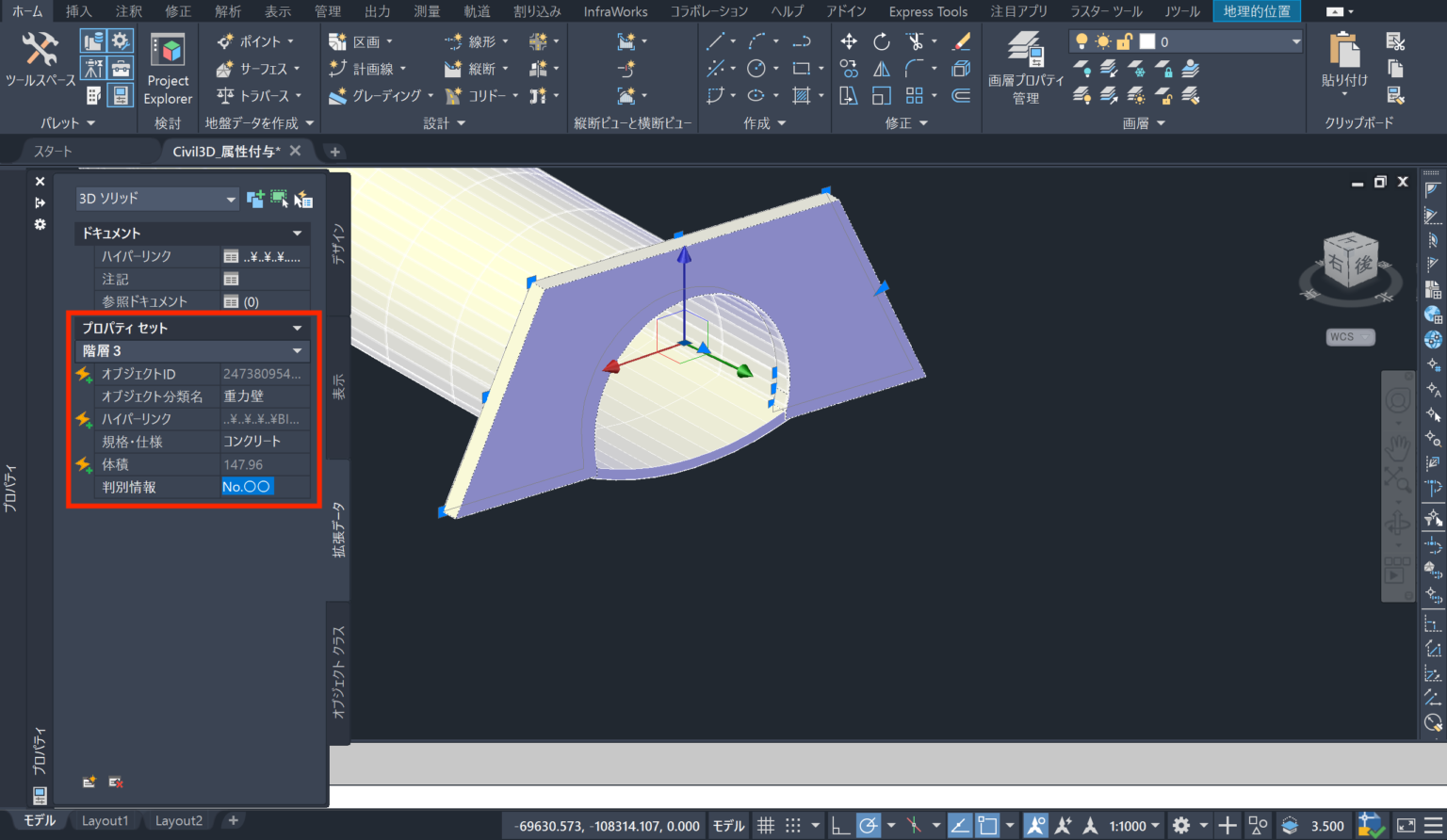This screenshot has height=840, width=1447.
Task: Switch to the Layout1 tab
Action: point(105,820)
